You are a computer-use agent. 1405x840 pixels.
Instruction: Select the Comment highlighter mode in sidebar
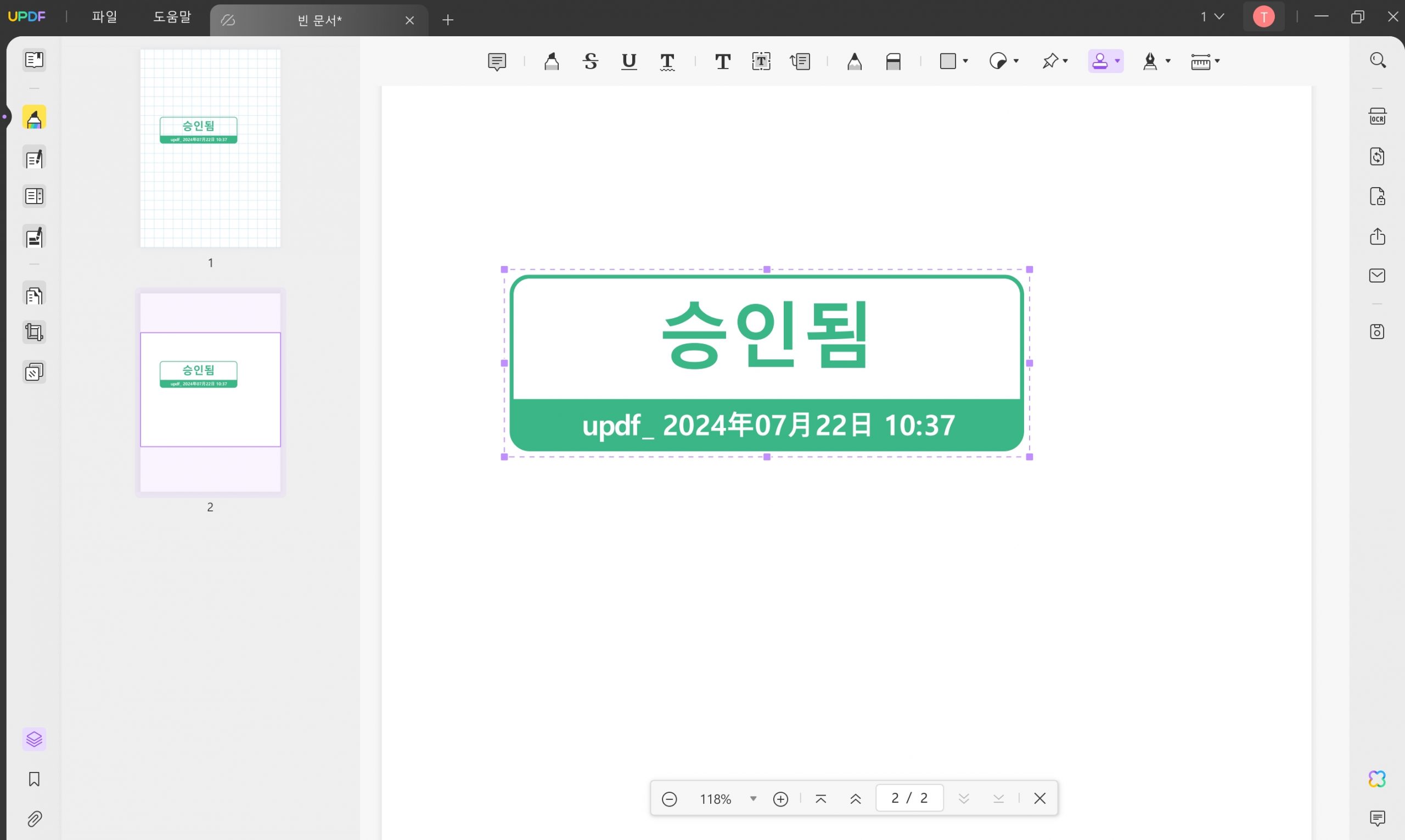(x=34, y=118)
